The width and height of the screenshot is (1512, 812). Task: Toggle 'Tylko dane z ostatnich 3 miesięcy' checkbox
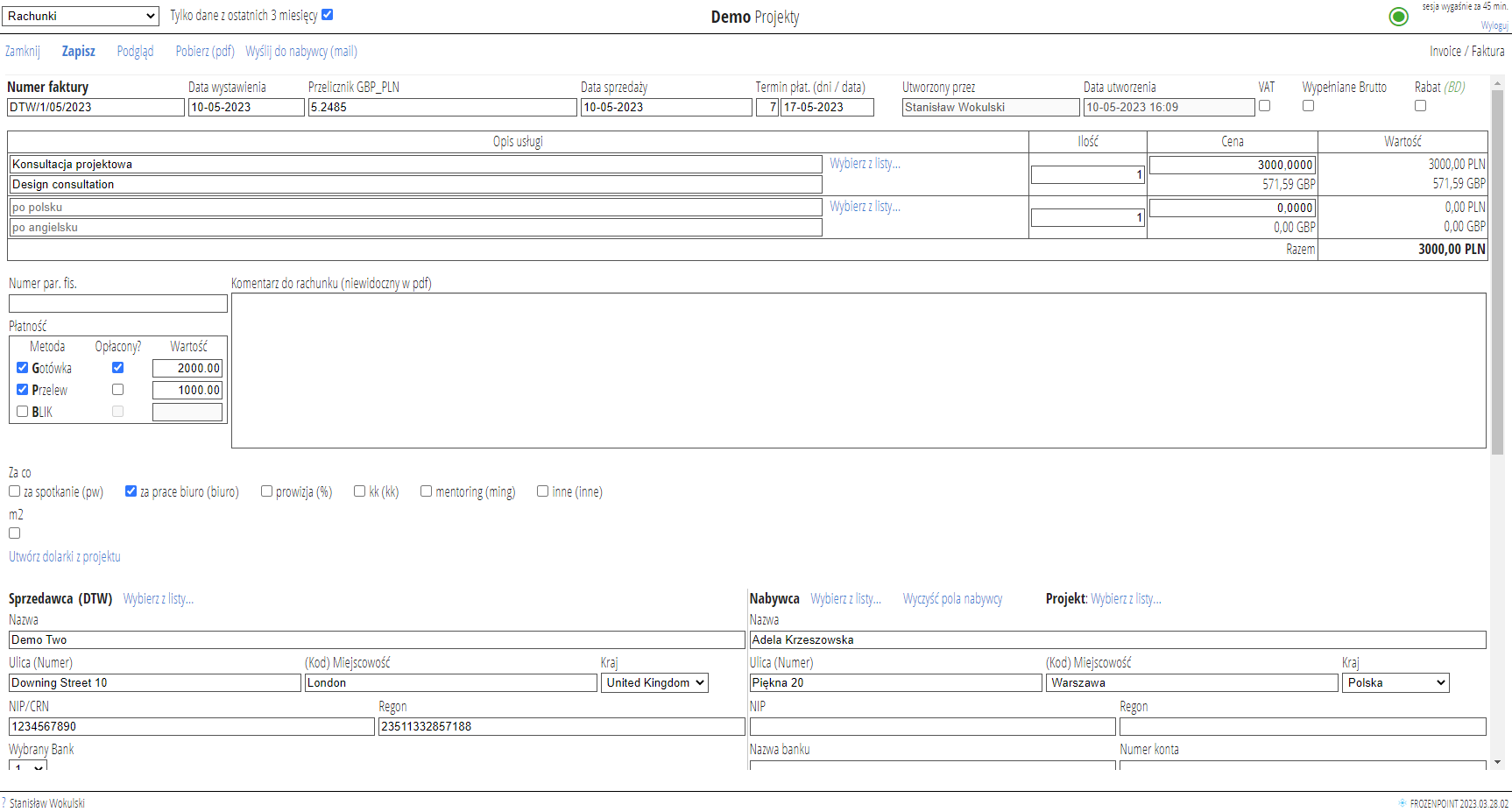[x=328, y=15]
